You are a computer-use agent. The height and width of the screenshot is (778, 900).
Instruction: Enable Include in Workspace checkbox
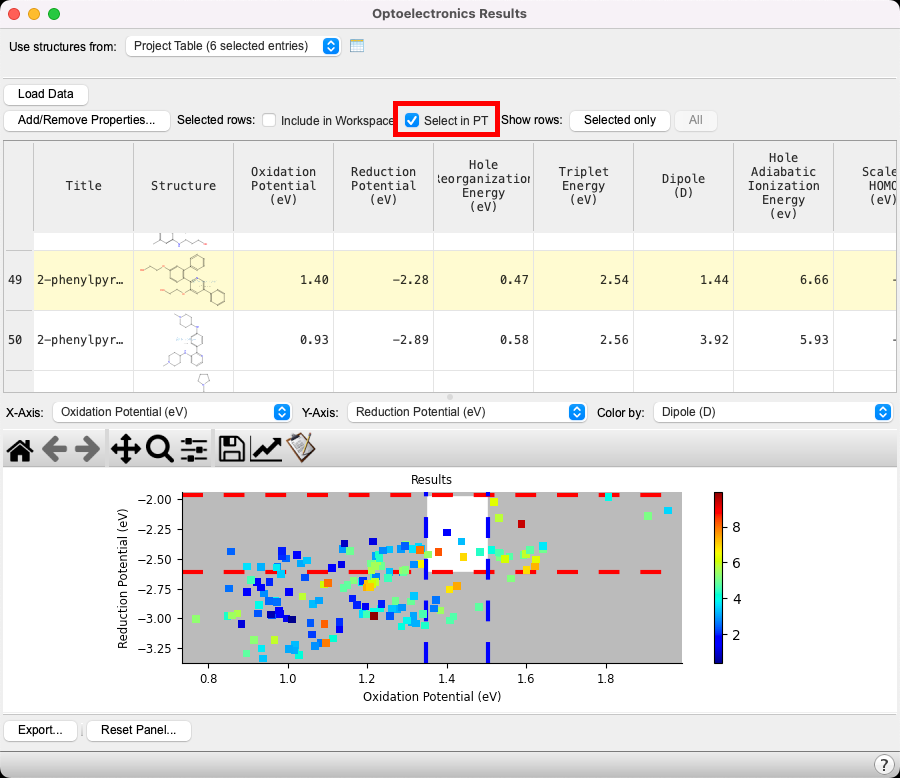click(x=269, y=120)
